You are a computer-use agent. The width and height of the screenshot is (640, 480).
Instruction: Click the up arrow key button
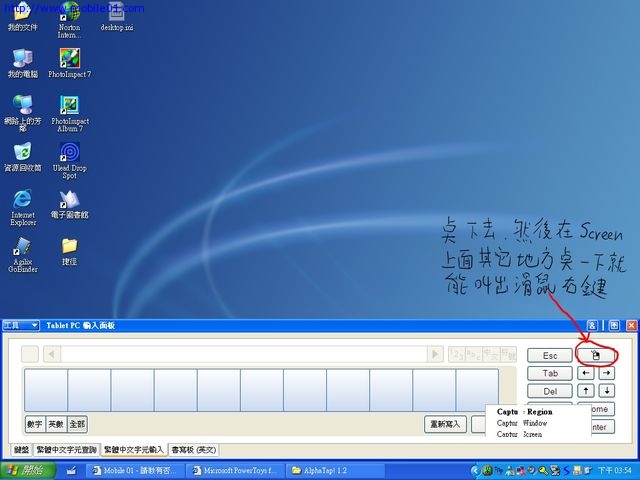[585, 391]
